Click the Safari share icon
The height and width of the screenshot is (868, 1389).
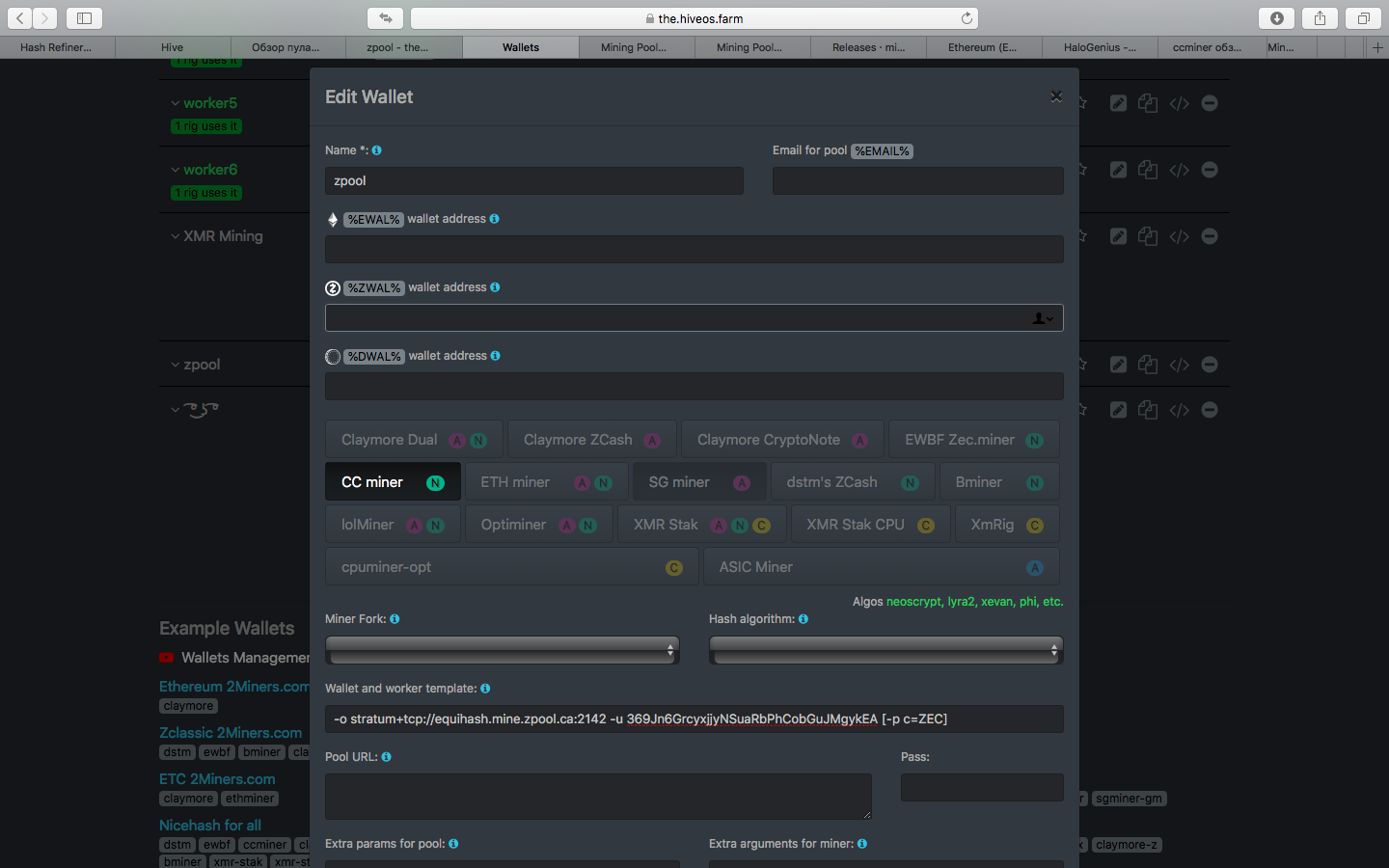[1320, 18]
